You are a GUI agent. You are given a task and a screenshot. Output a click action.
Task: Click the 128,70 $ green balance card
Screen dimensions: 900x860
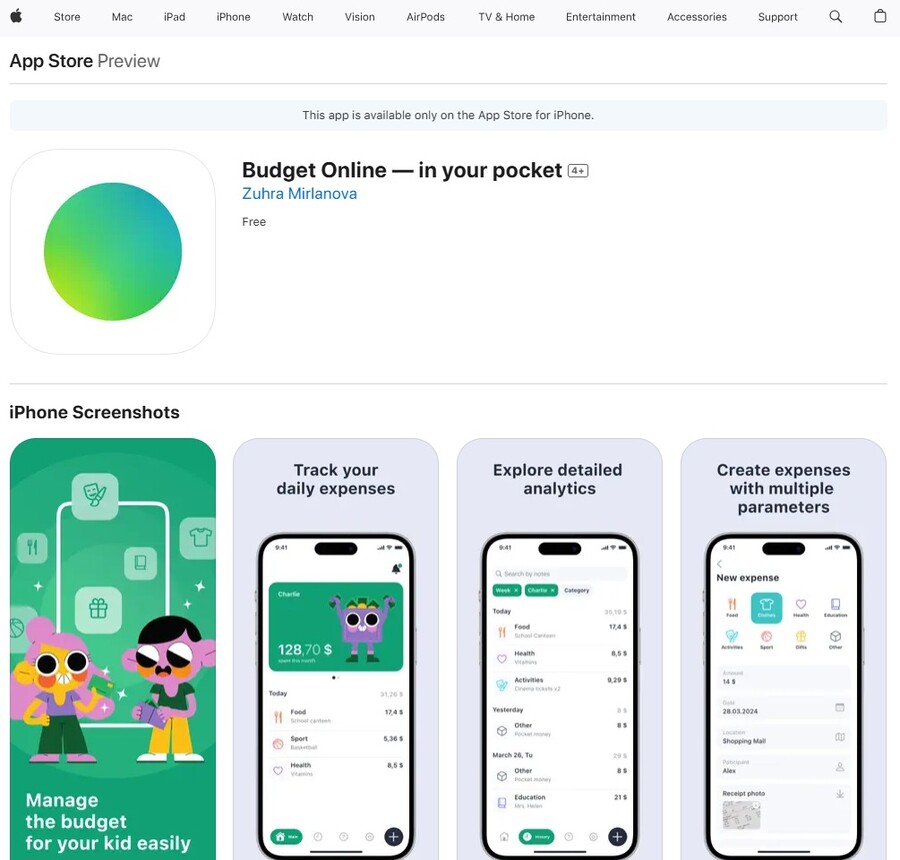click(336, 626)
